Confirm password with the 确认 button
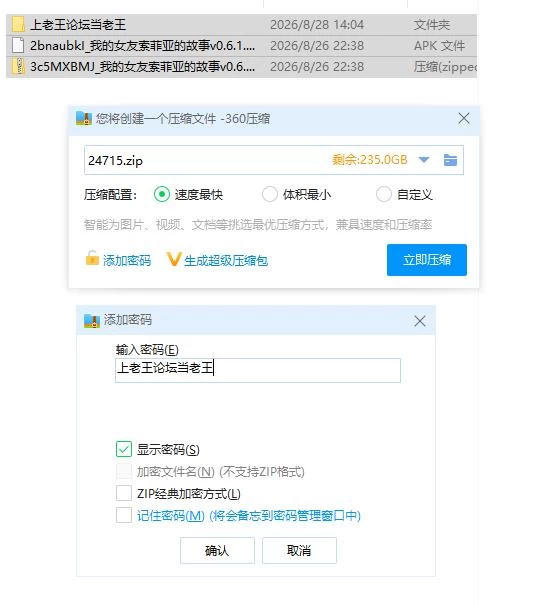Viewport: 551px width, 604px height. point(217,550)
